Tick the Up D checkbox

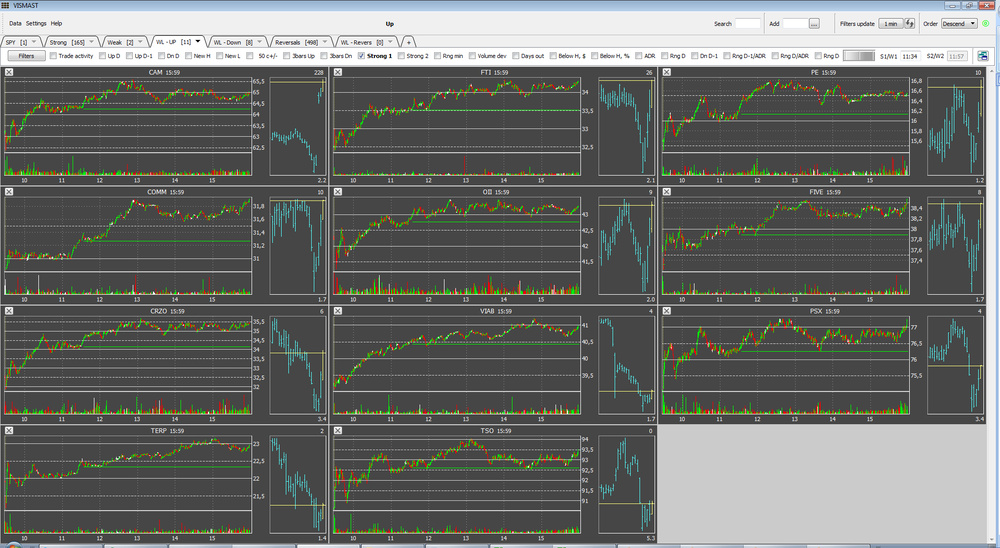click(103, 56)
